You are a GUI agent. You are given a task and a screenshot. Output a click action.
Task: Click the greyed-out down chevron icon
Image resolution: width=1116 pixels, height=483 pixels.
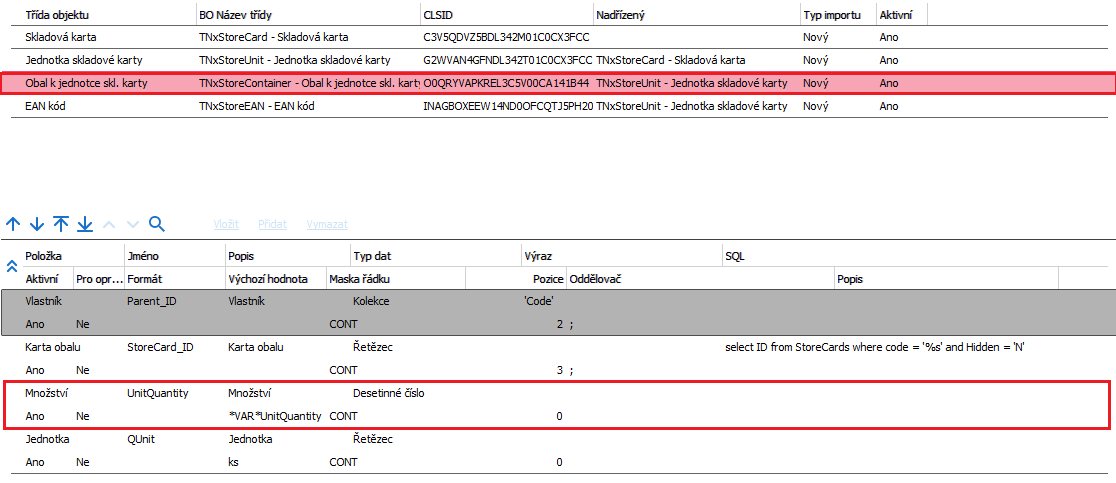tap(132, 225)
